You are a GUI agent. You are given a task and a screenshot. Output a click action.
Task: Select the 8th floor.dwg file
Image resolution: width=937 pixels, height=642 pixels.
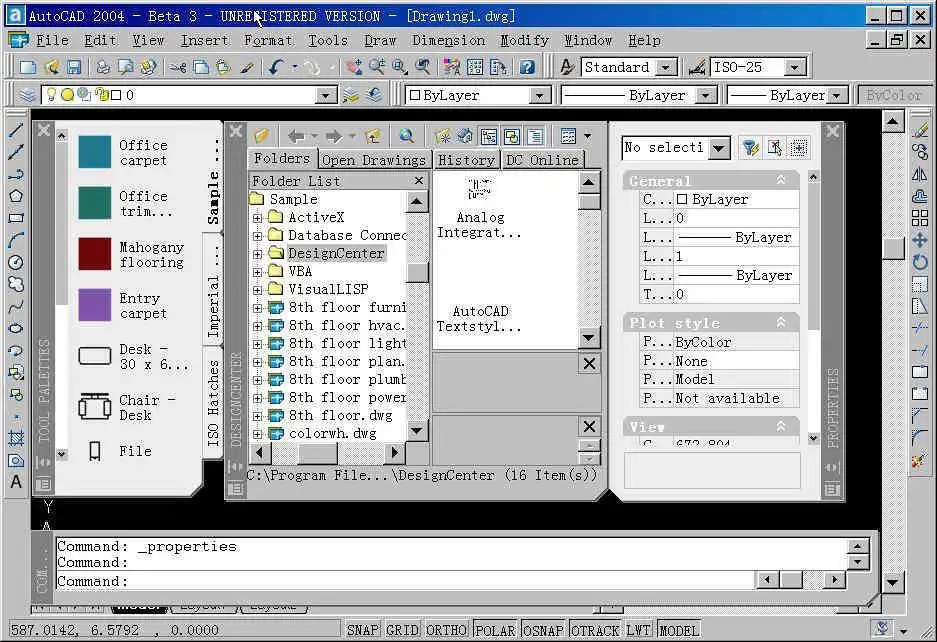(340, 415)
